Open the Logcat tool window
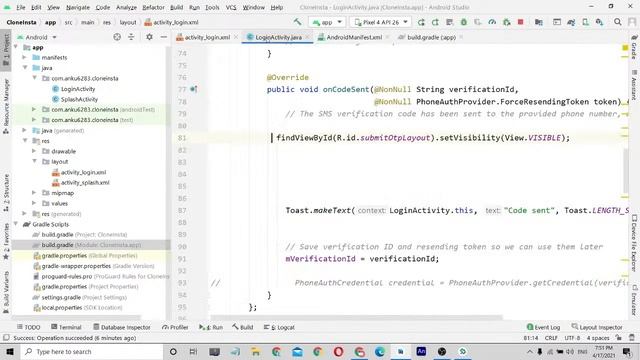 (x=279, y=327)
